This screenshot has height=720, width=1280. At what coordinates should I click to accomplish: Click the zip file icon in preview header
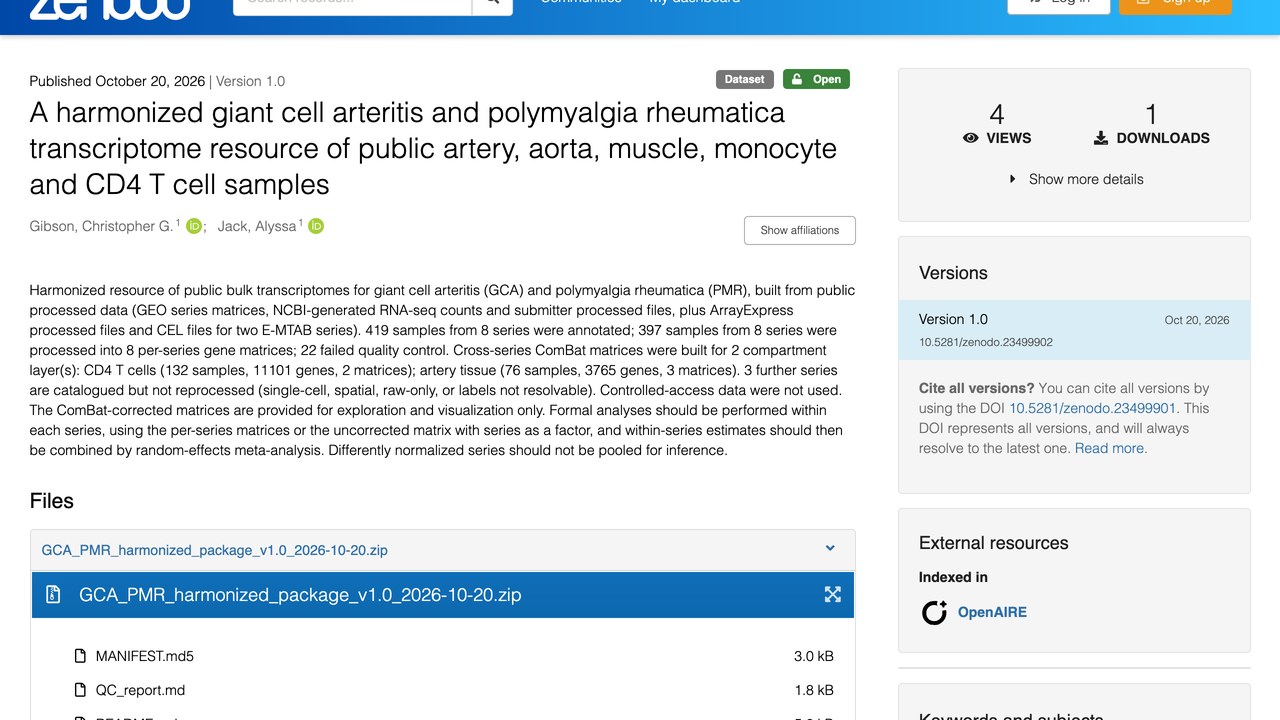54,595
